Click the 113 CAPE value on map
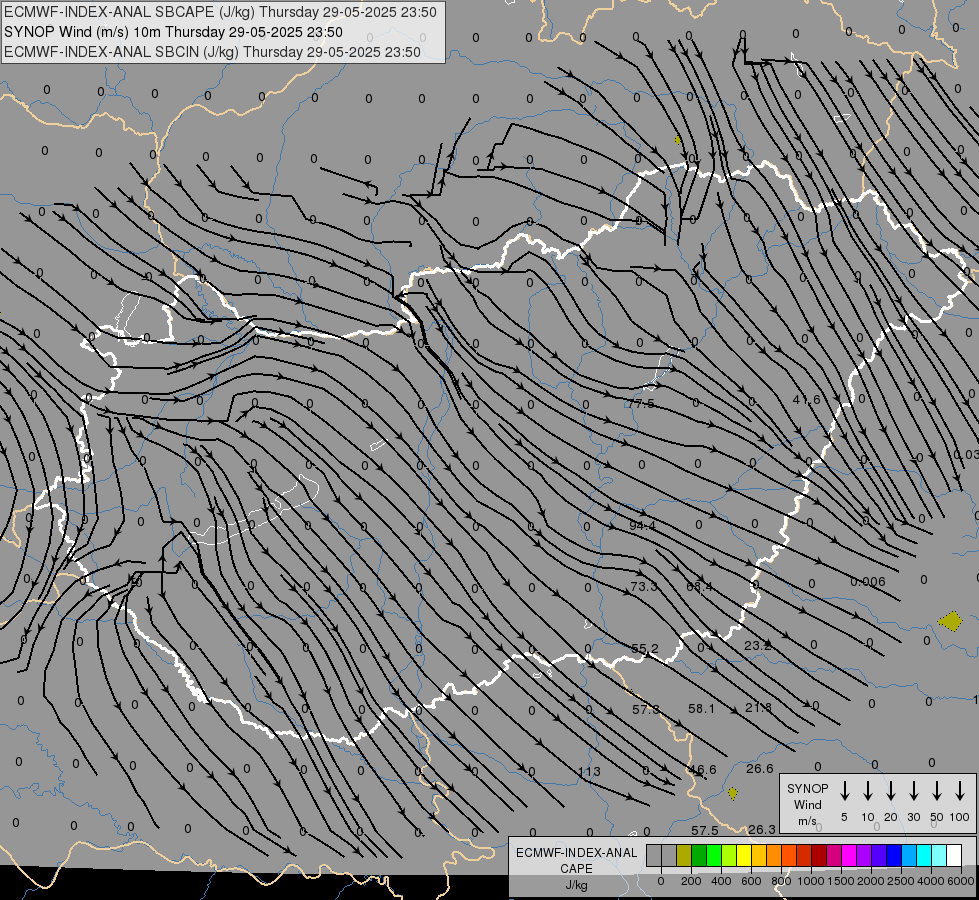Image resolution: width=979 pixels, height=900 pixels. click(589, 772)
